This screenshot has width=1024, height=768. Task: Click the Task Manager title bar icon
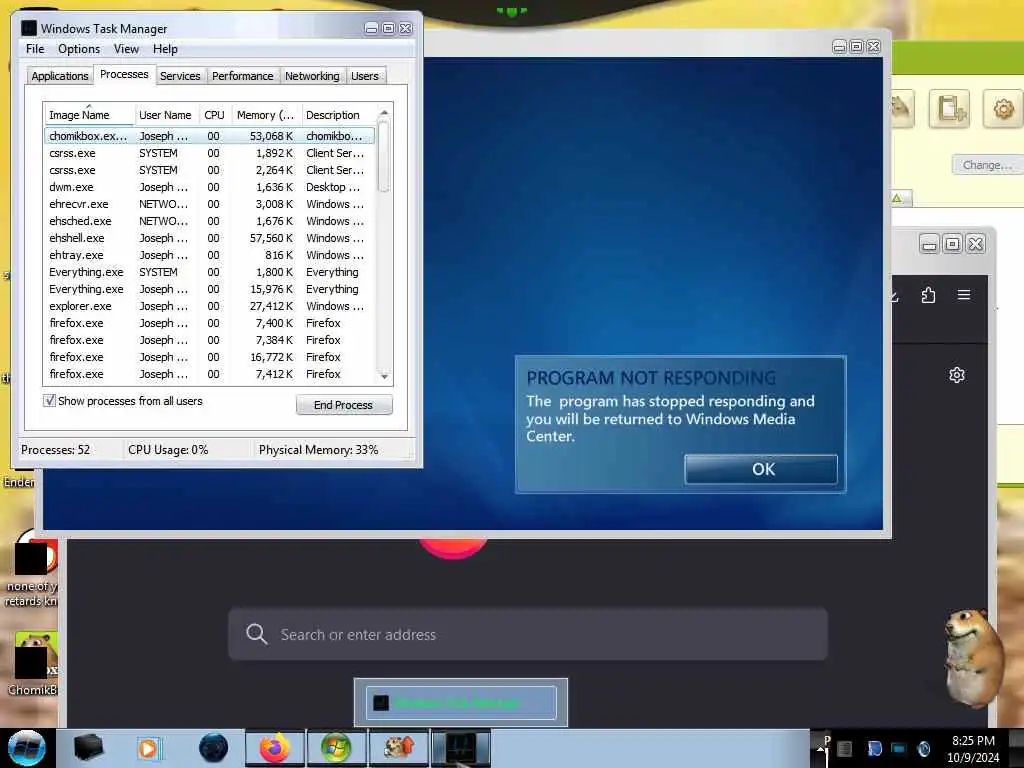tap(29, 28)
